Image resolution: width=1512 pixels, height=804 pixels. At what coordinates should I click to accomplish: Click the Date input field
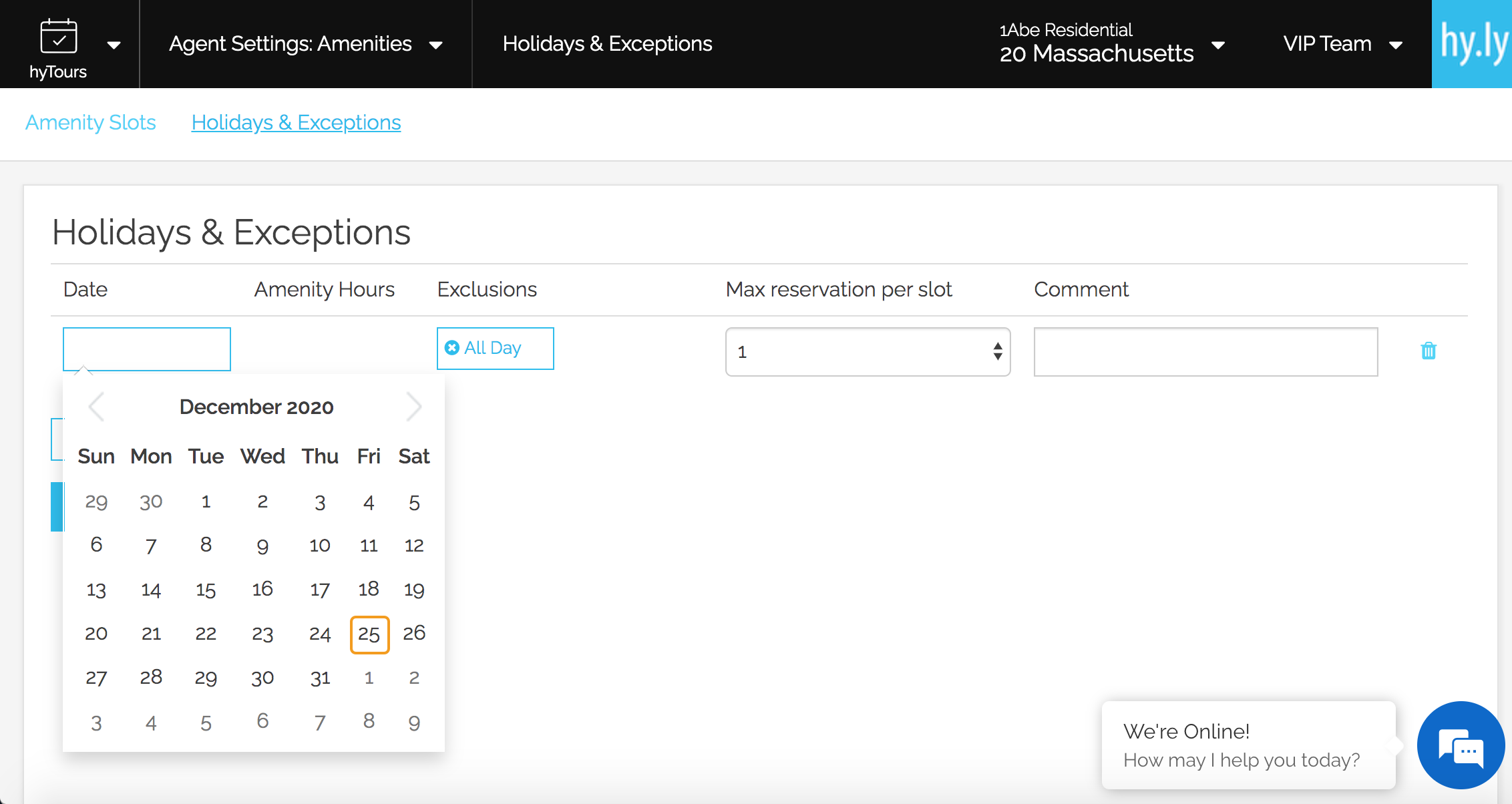(147, 349)
